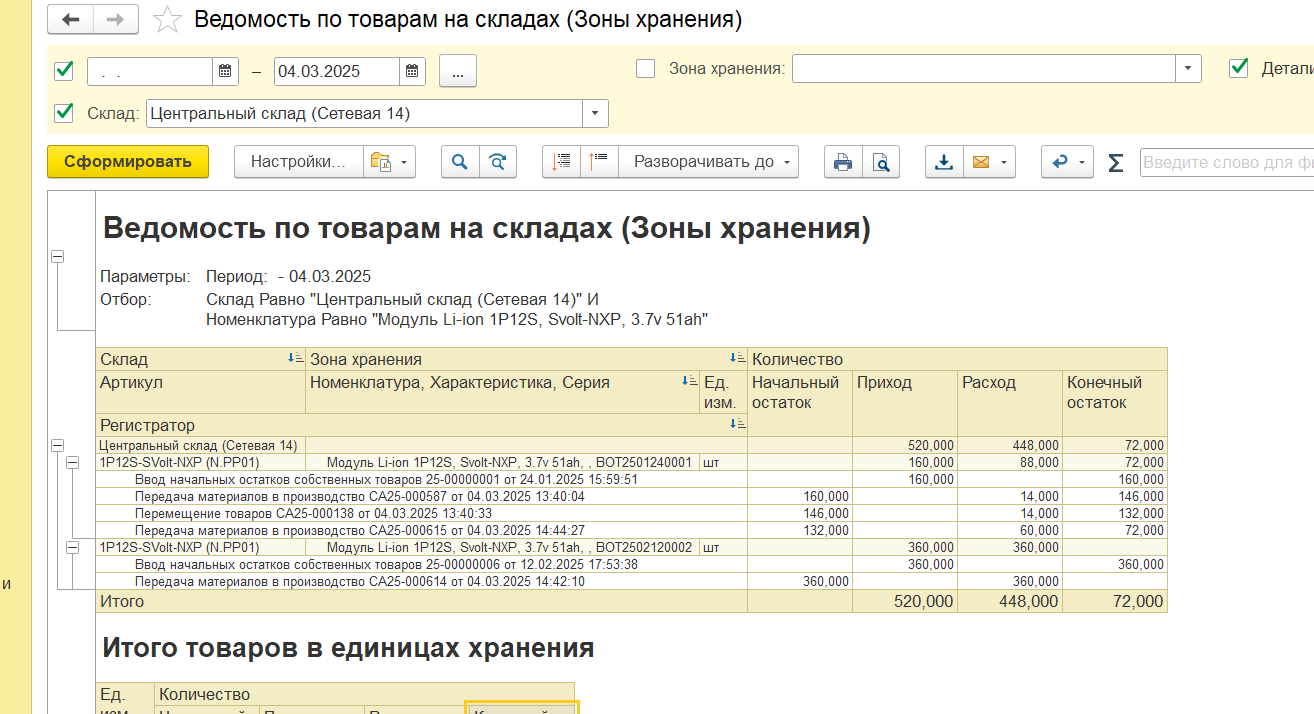
Task: Open the Настройки... dialog
Action: [x=298, y=162]
